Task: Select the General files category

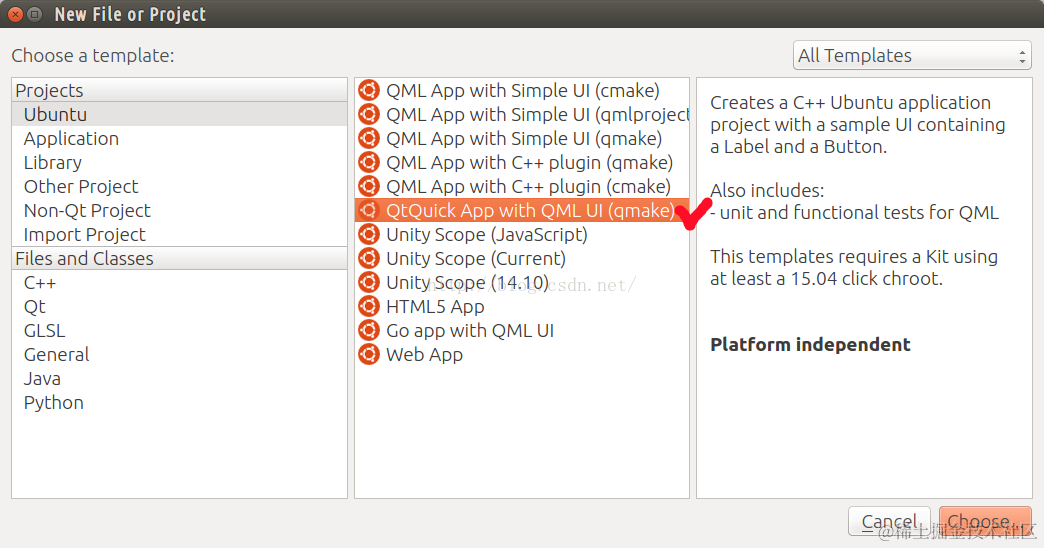Action: [x=180, y=355]
